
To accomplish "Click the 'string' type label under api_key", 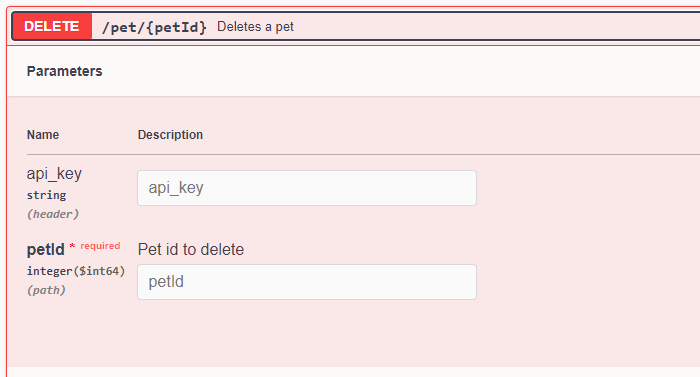I will tap(46, 195).
